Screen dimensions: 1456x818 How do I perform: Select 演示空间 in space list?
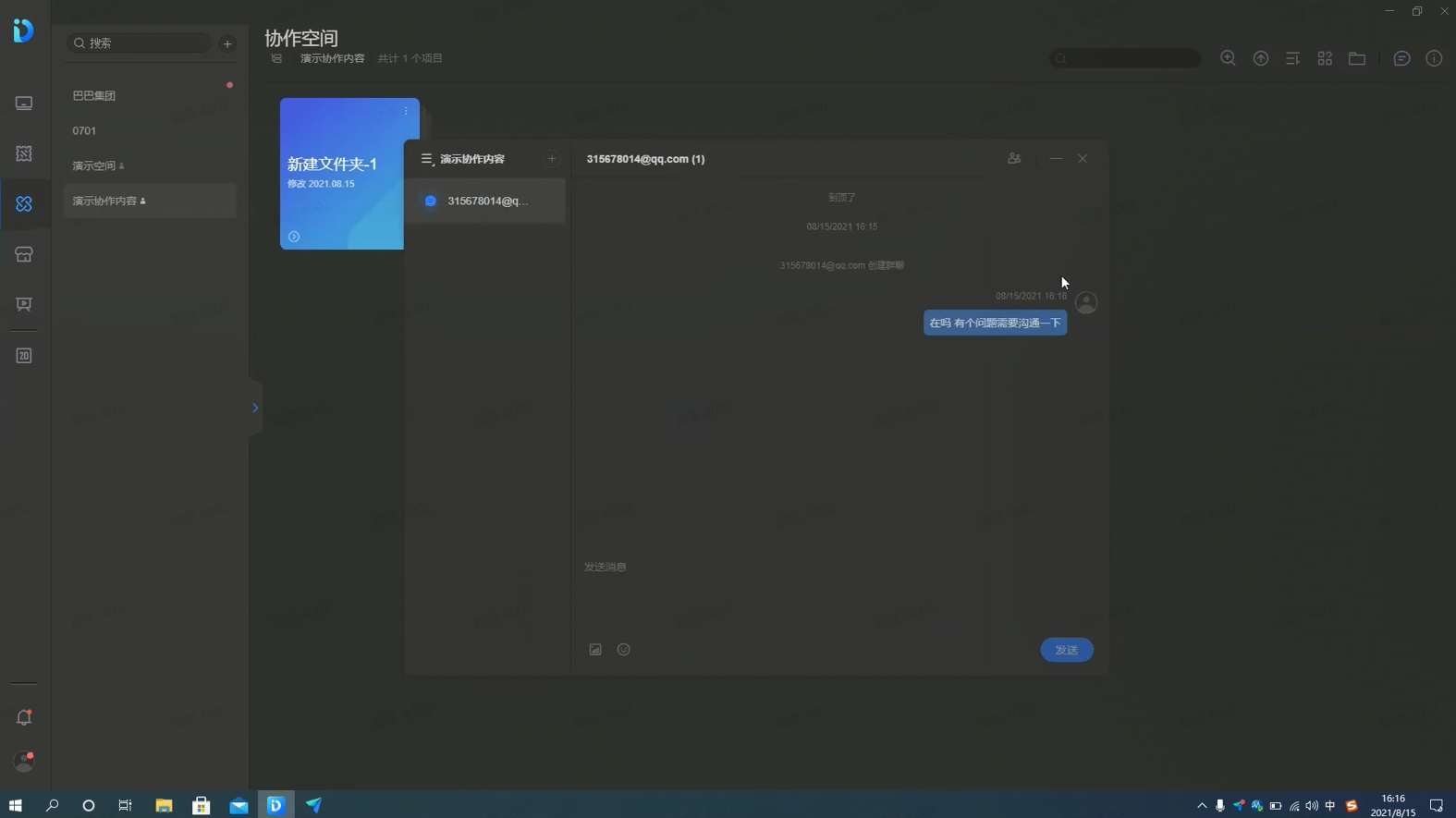150,165
